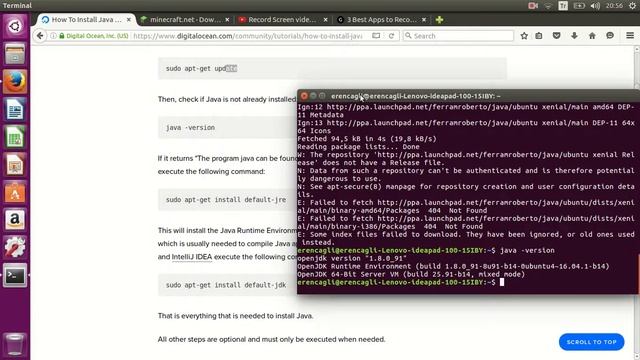Open LibreOffice Writer from launcher
640x360 pixels.
pyautogui.click(x=15, y=109)
